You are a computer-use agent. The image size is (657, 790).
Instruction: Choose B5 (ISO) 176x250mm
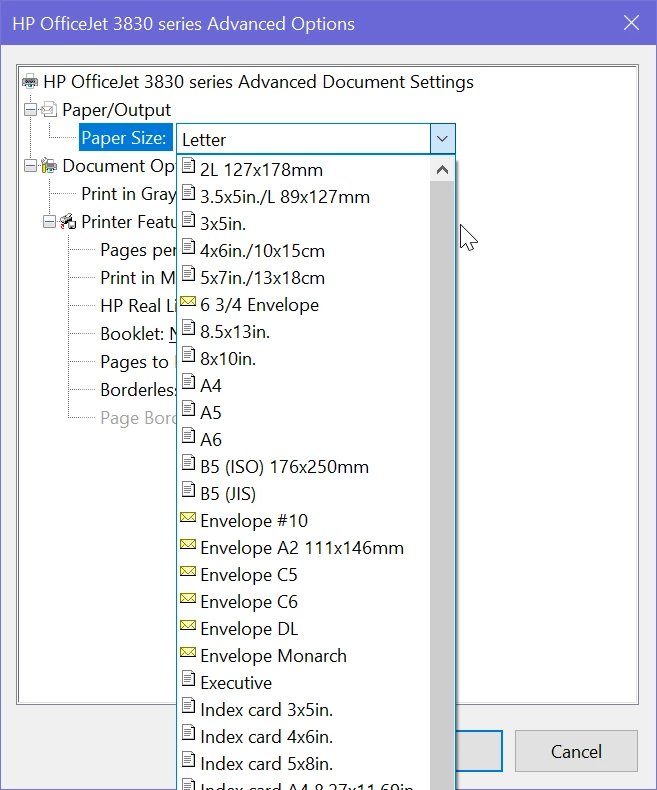(304, 467)
